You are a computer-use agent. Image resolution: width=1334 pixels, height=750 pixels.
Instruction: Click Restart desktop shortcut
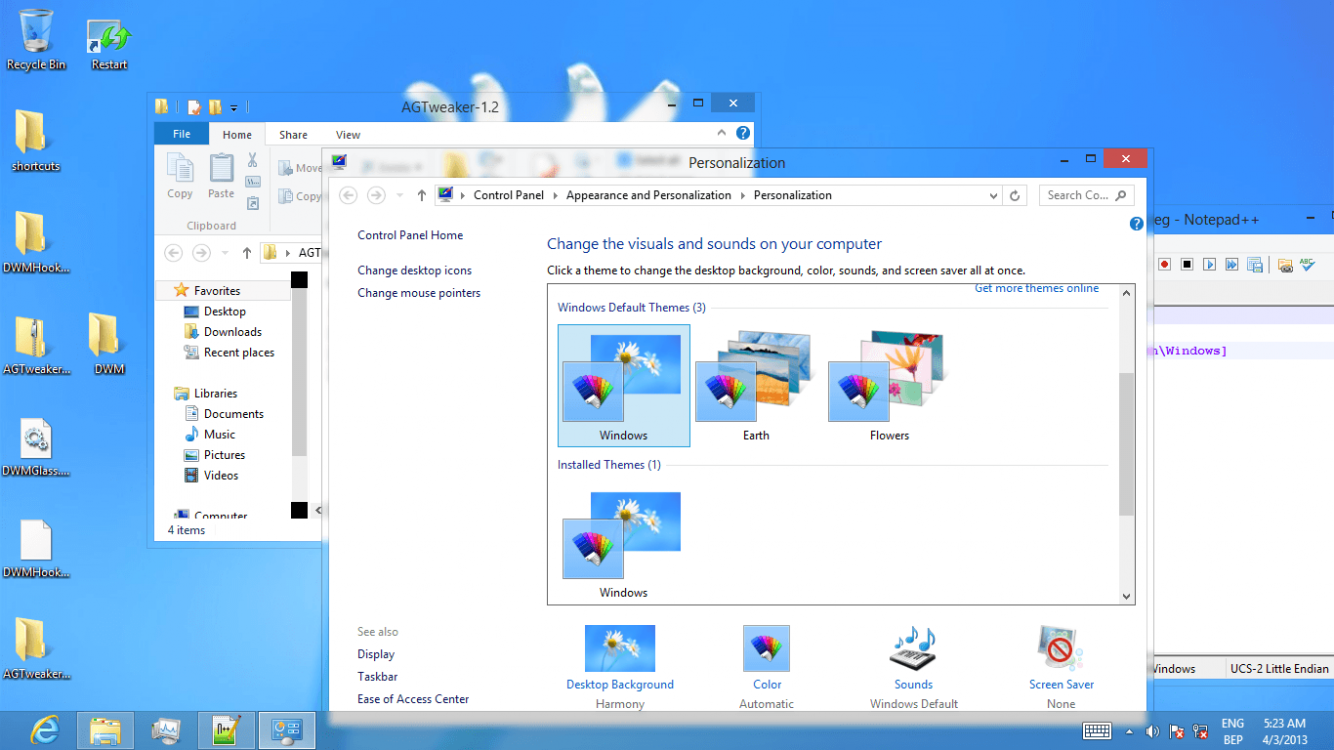tap(109, 45)
